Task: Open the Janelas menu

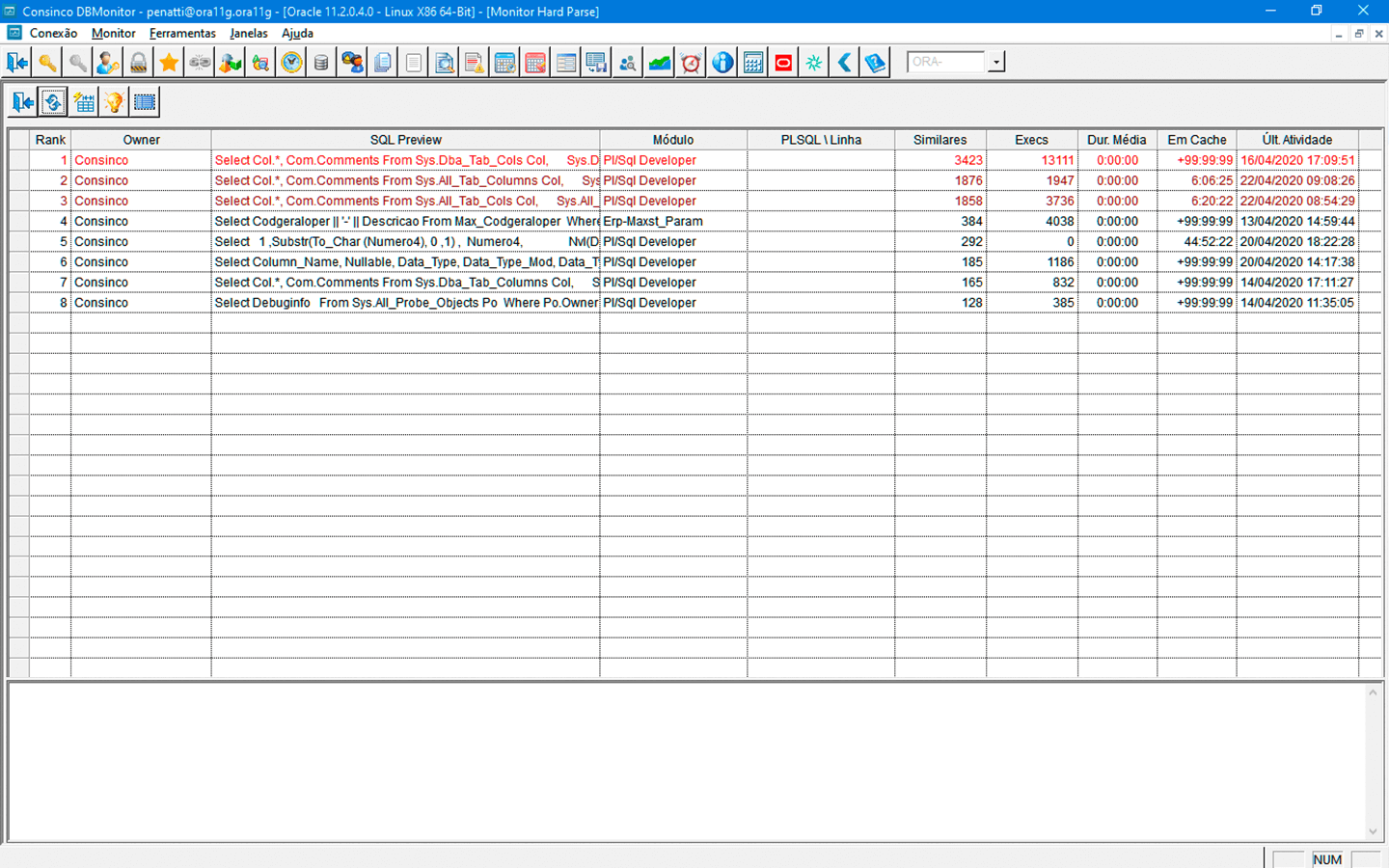Action: (248, 33)
